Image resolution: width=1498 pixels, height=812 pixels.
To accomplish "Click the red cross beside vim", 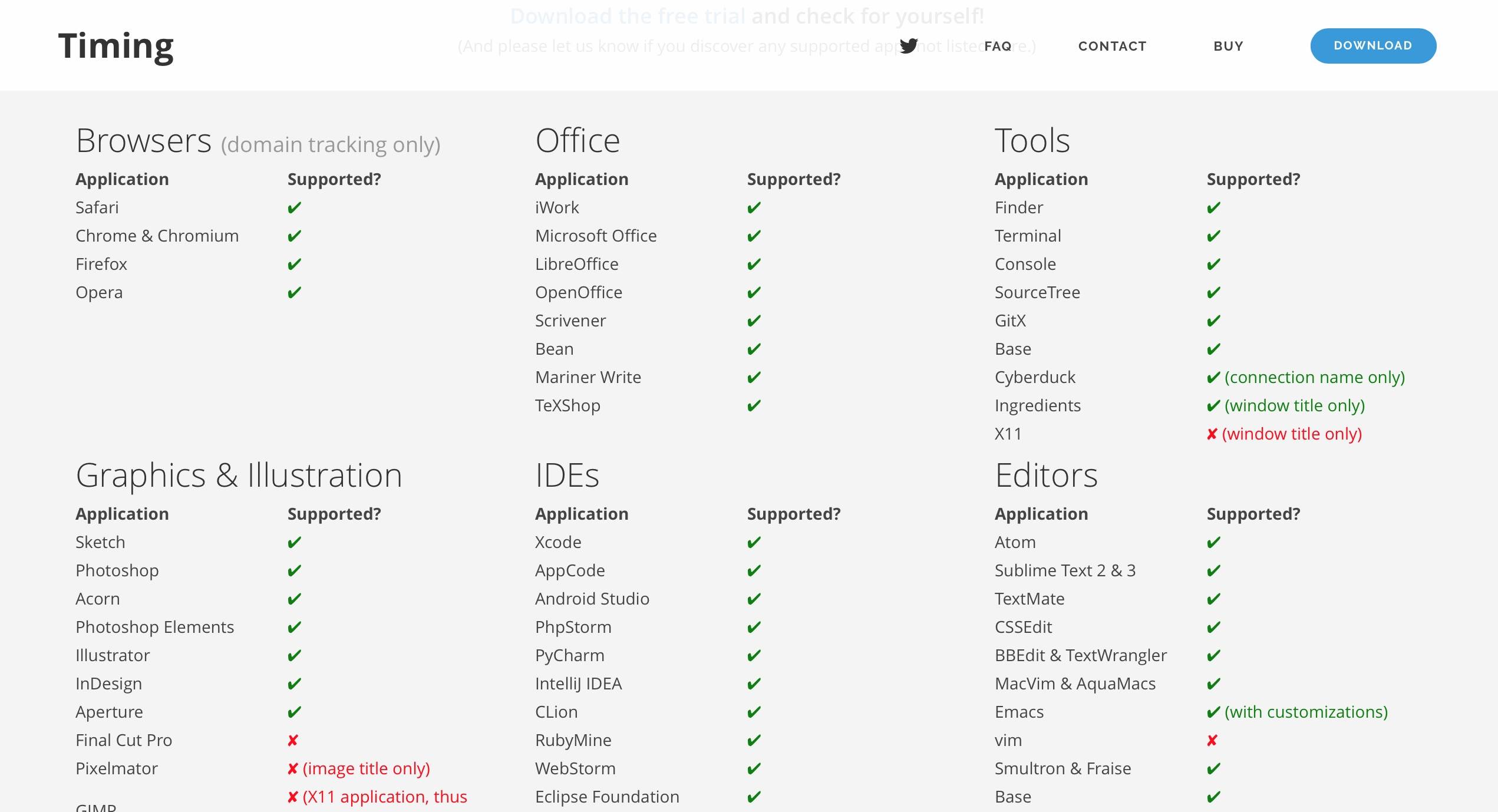I will point(1212,740).
